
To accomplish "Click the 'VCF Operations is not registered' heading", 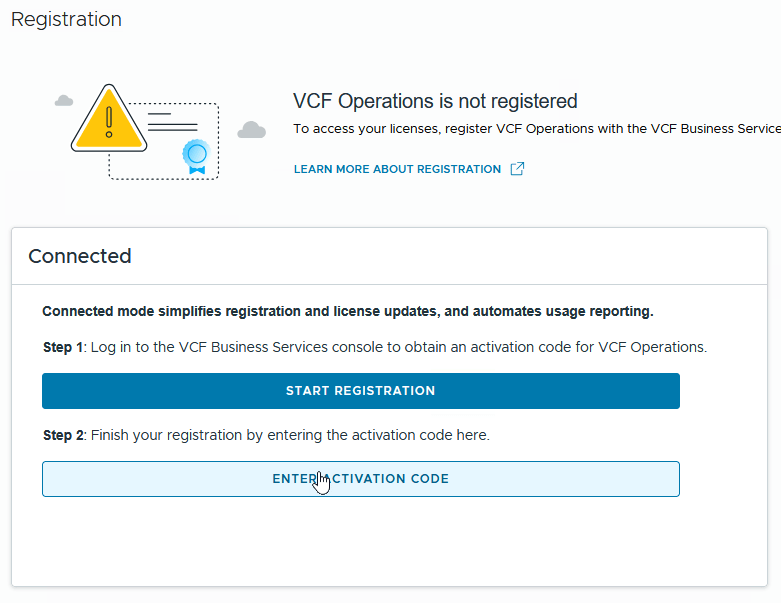I will point(435,101).
